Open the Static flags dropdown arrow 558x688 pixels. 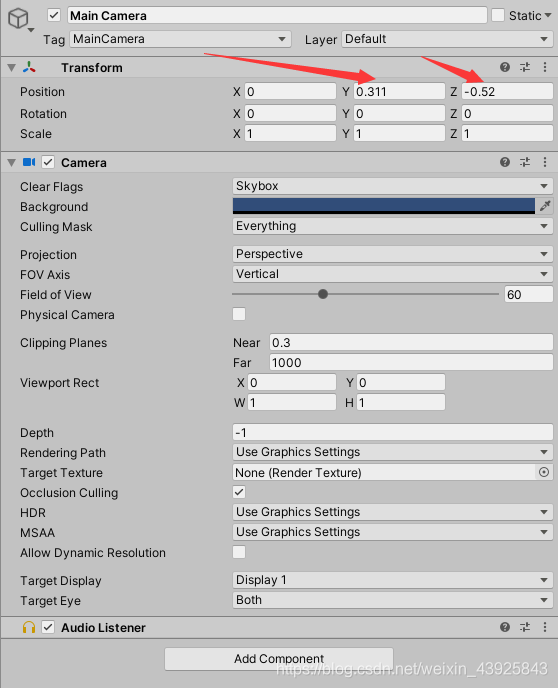[547, 15]
